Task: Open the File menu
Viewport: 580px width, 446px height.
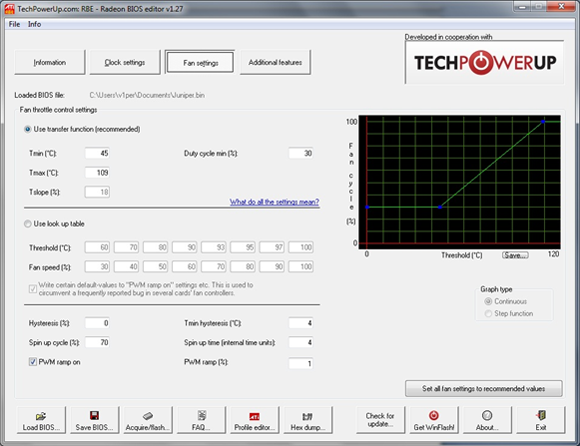Action: (x=14, y=24)
